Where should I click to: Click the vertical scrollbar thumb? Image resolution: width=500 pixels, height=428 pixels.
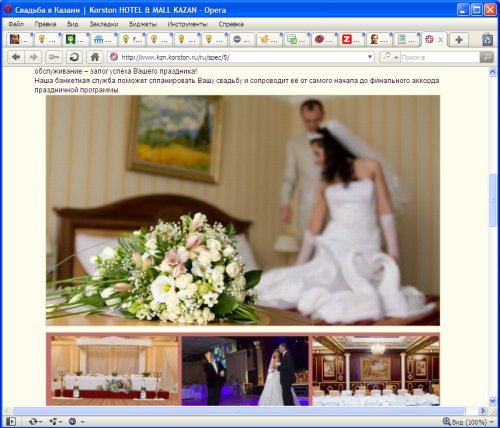[x=492, y=200]
